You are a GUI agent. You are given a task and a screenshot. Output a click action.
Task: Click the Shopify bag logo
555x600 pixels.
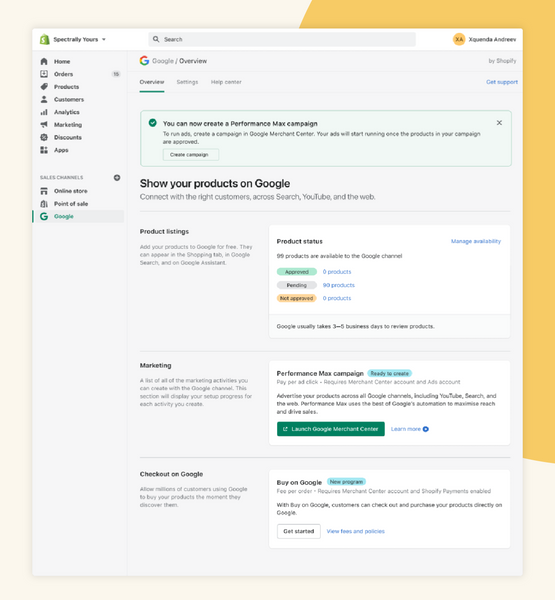45,39
